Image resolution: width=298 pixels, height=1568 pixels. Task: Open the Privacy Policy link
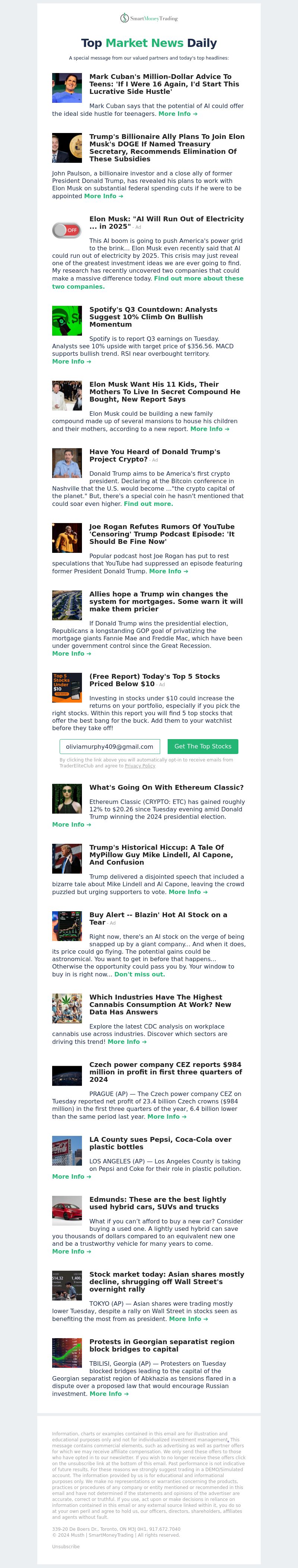(140, 766)
